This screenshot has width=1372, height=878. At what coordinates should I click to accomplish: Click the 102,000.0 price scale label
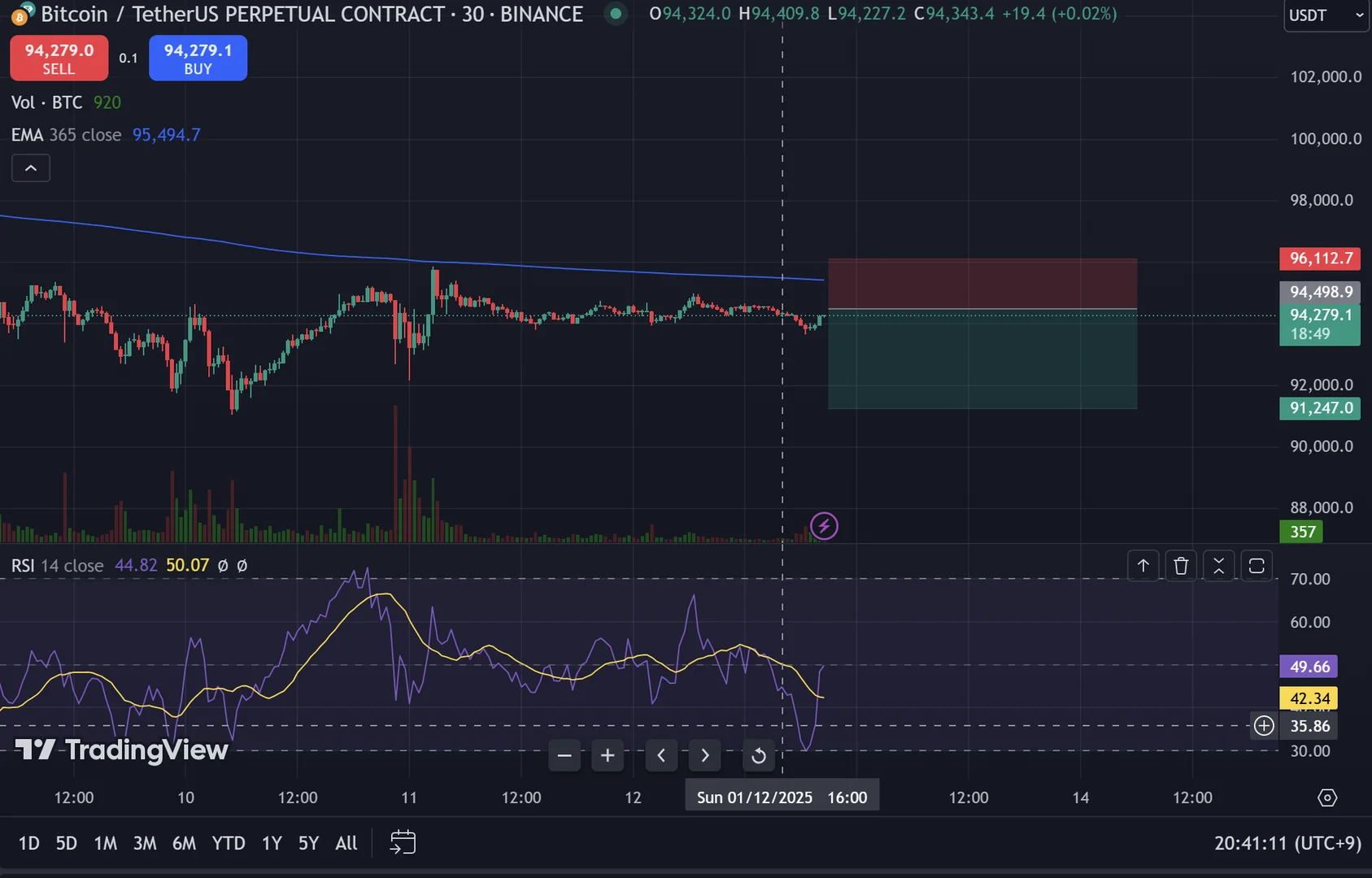pyautogui.click(x=1326, y=77)
